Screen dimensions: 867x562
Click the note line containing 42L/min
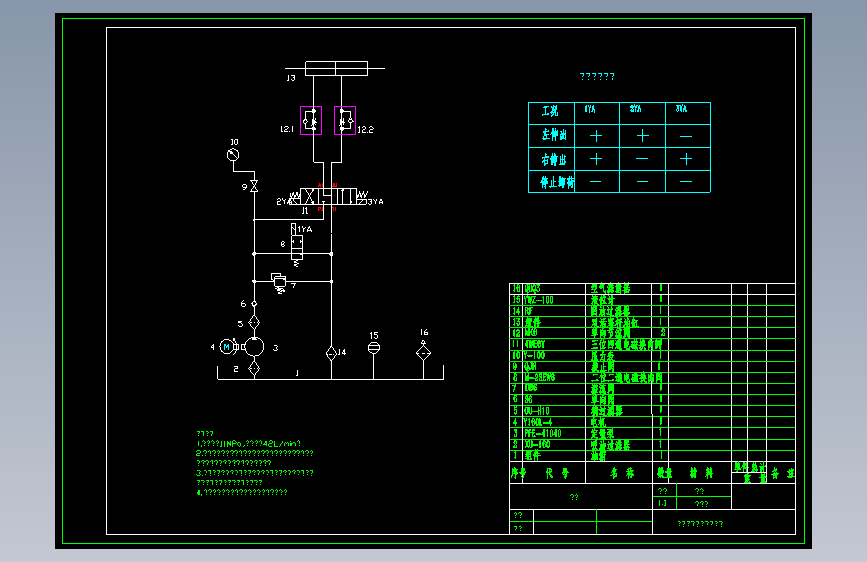pos(249,444)
